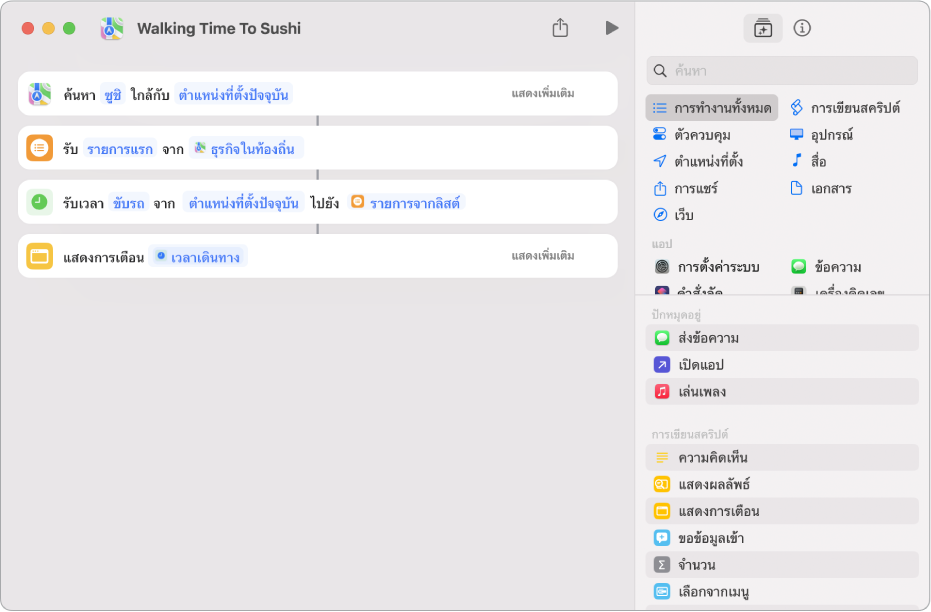Open the Action Library panel icon
Image resolution: width=931 pixels, height=612 pixels.
click(763, 29)
